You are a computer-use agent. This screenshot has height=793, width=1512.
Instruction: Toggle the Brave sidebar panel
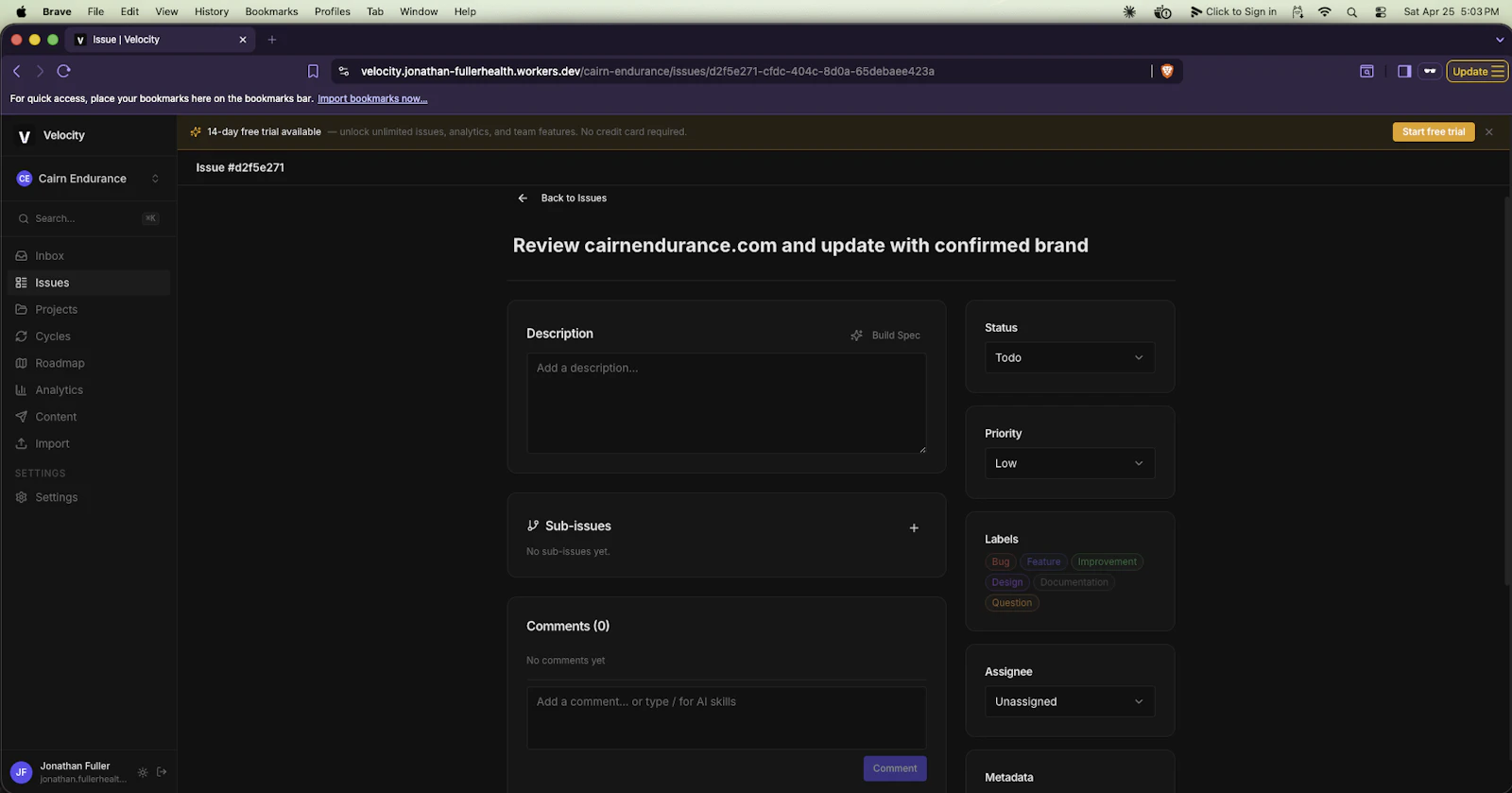[1404, 71]
